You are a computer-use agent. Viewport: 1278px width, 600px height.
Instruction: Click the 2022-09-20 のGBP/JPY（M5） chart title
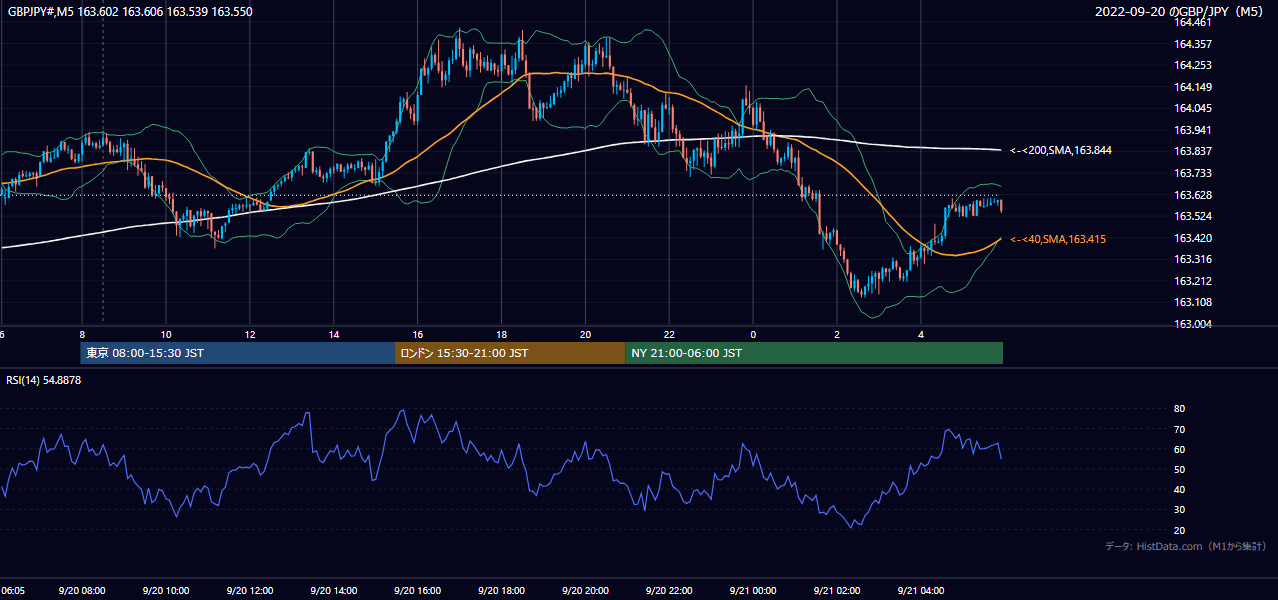pyautogui.click(x=1181, y=11)
